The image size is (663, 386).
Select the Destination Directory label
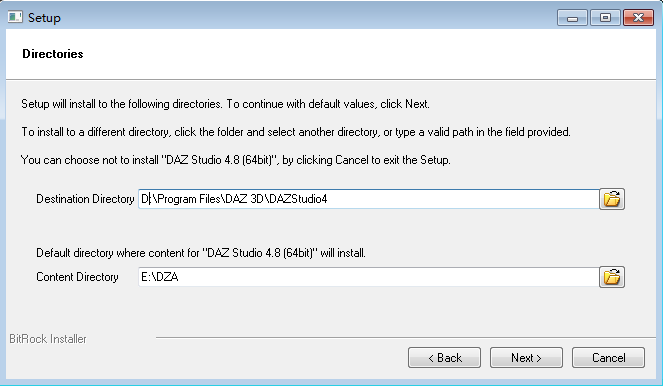(x=85, y=199)
